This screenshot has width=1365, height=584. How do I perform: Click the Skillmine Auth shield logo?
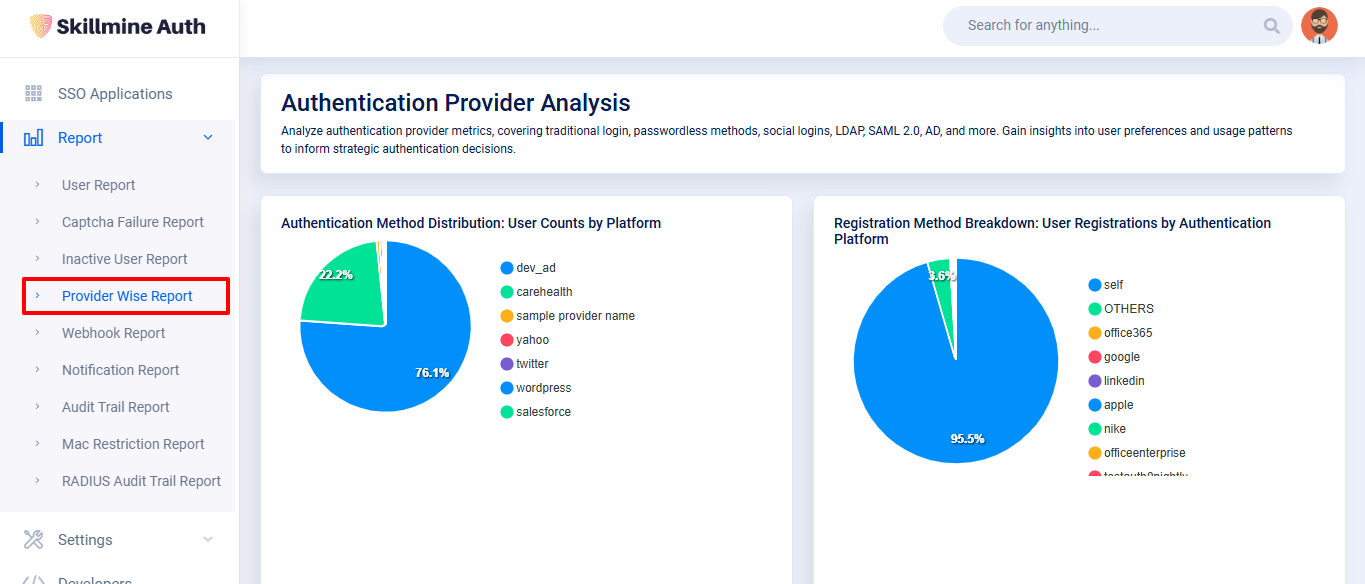click(x=41, y=26)
